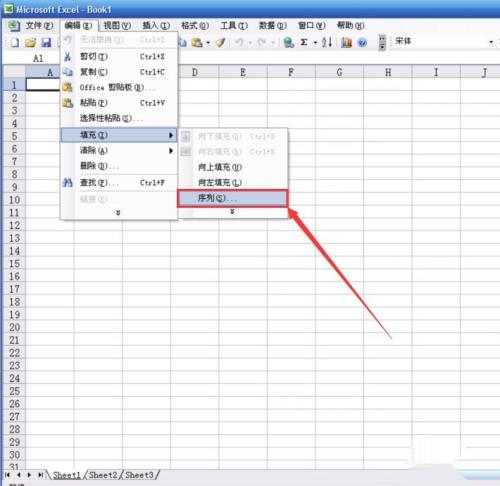
Task: Click the AutoSum sigma icon
Action: coord(304,42)
